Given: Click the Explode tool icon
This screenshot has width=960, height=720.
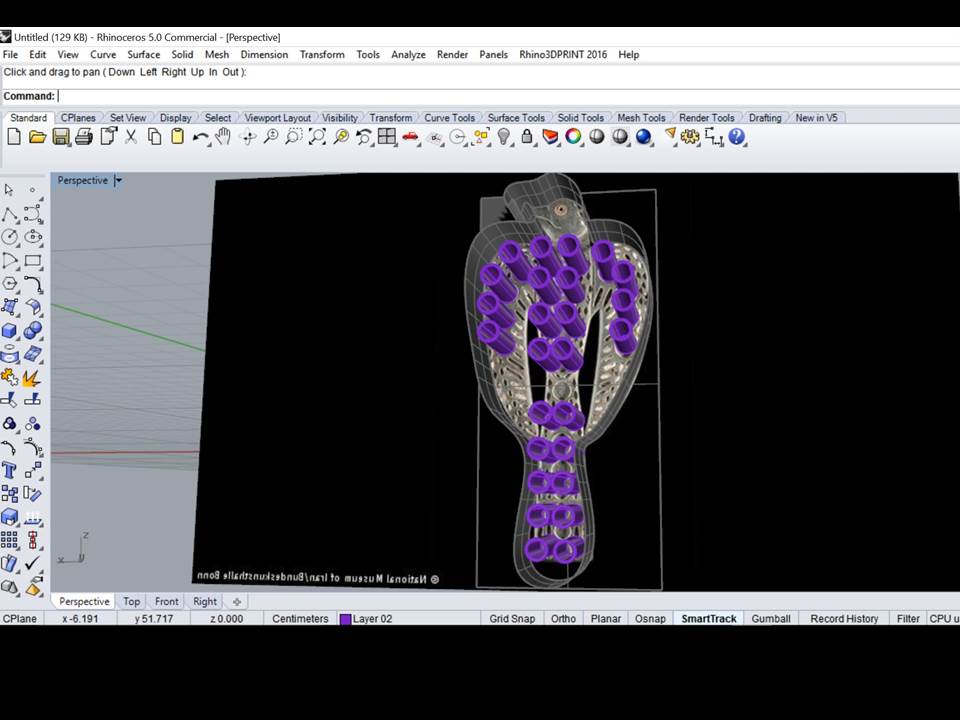Looking at the screenshot, I should [32, 378].
